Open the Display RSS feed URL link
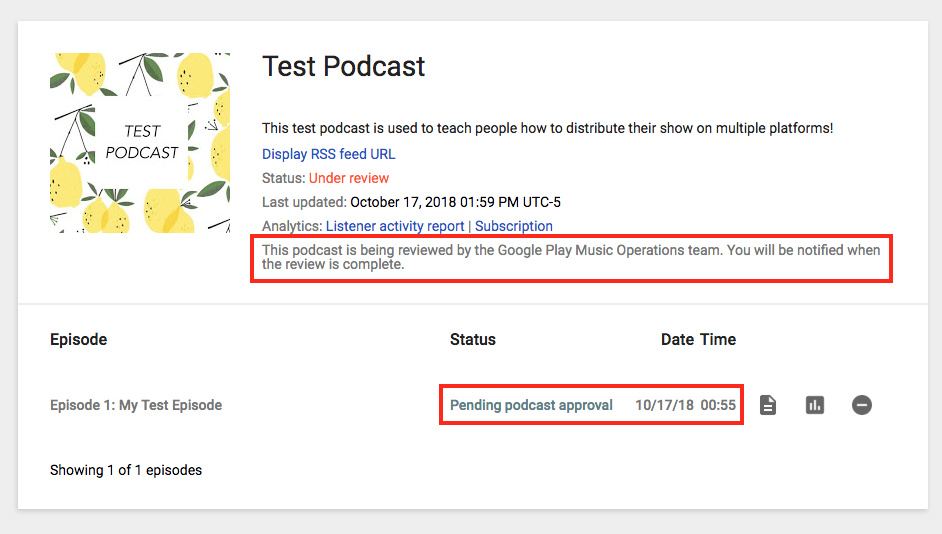 pyautogui.click(x=329, y=154)
